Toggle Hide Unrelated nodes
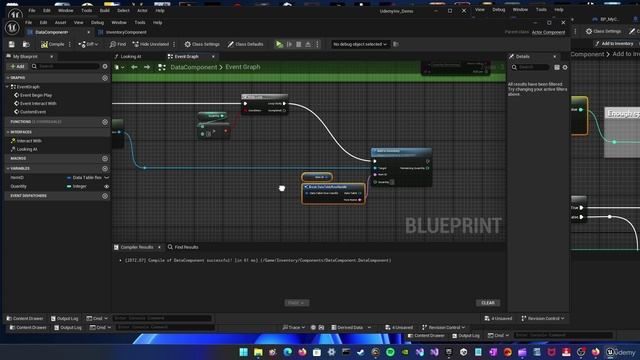 pyautogui.click(x=151, y=44)
